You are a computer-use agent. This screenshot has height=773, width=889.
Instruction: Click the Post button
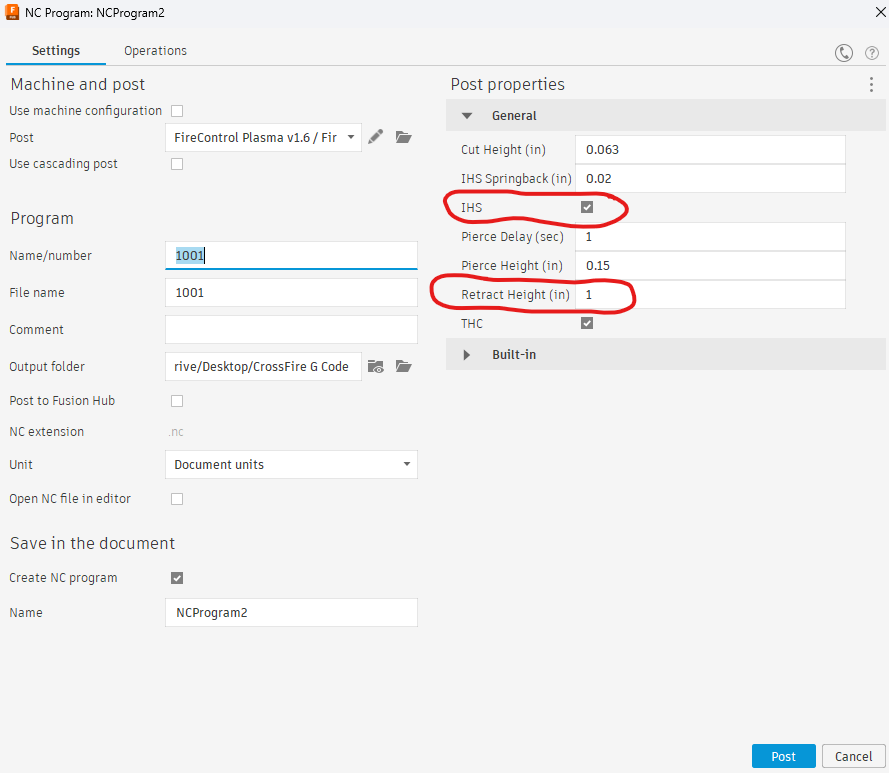tap(783, 756)
